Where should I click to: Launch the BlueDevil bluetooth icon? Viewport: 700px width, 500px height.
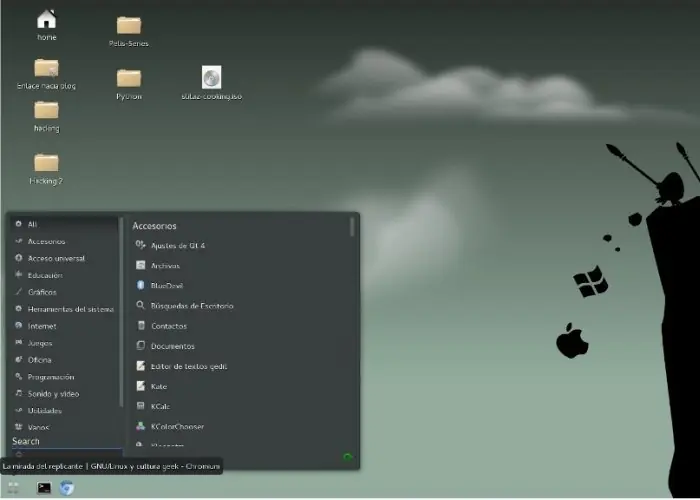tap(141, 285)
